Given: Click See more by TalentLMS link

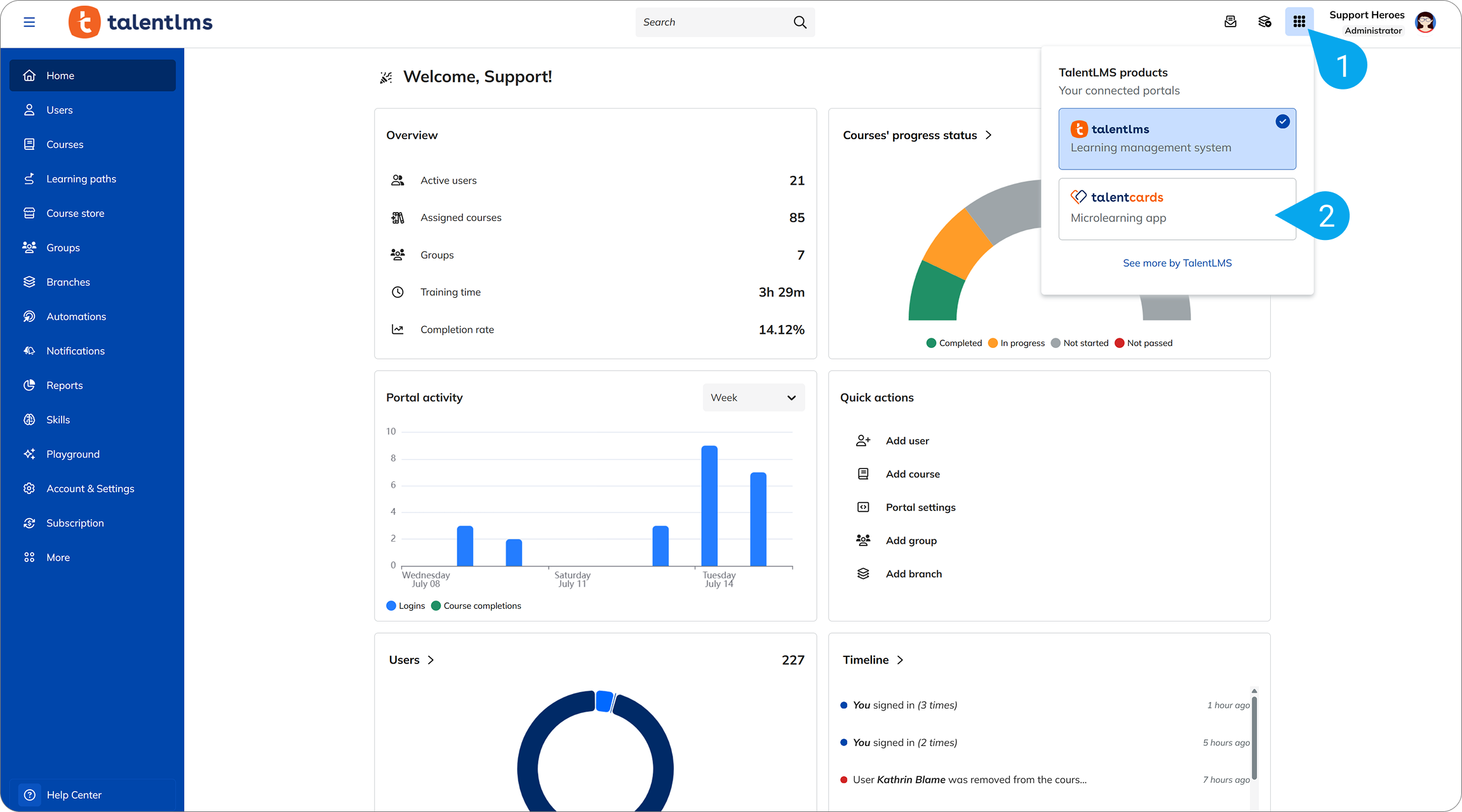Looking at the screenshot, I should (x=1177, y=263).
